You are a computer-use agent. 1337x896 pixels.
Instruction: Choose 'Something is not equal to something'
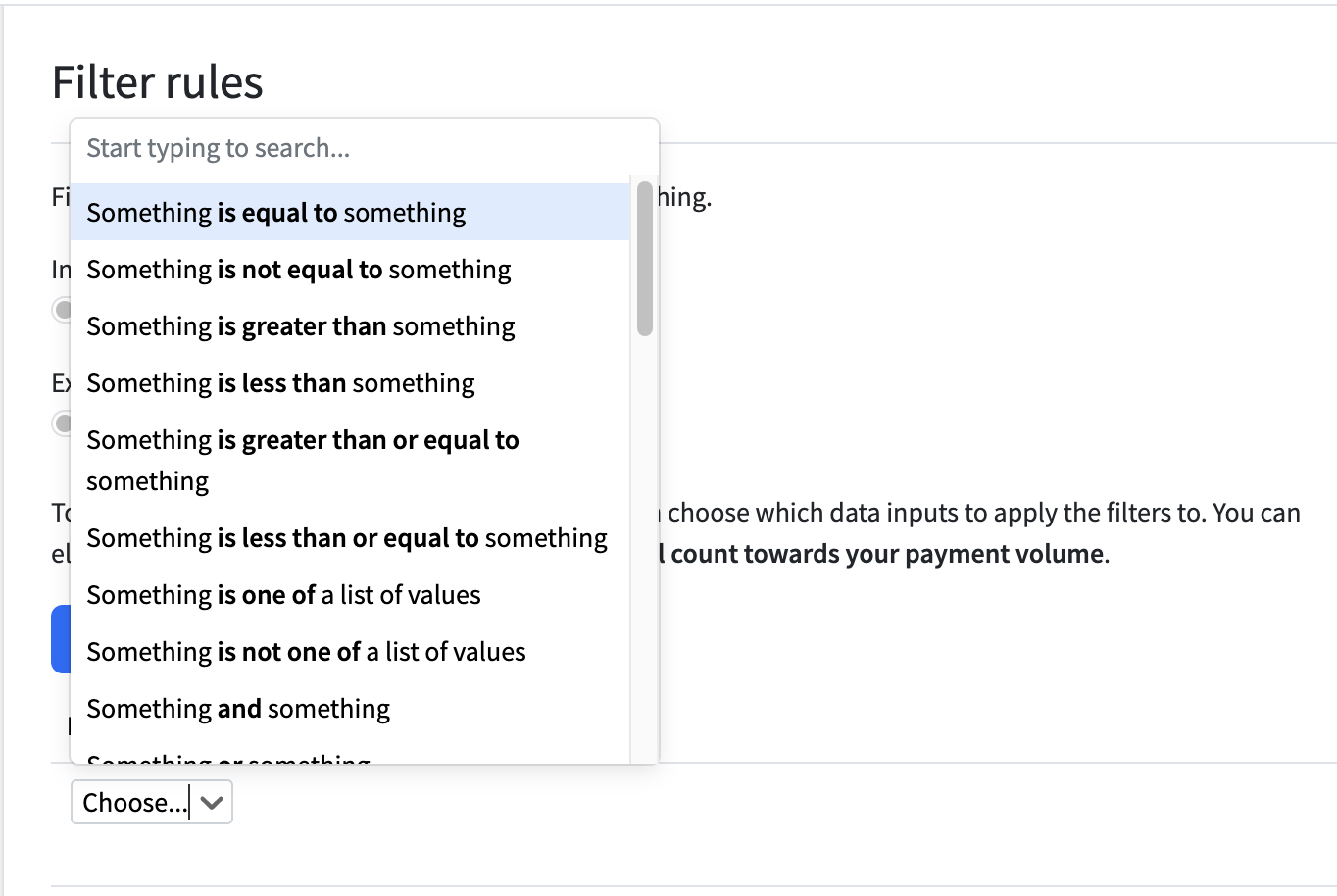tap(298, 269)
